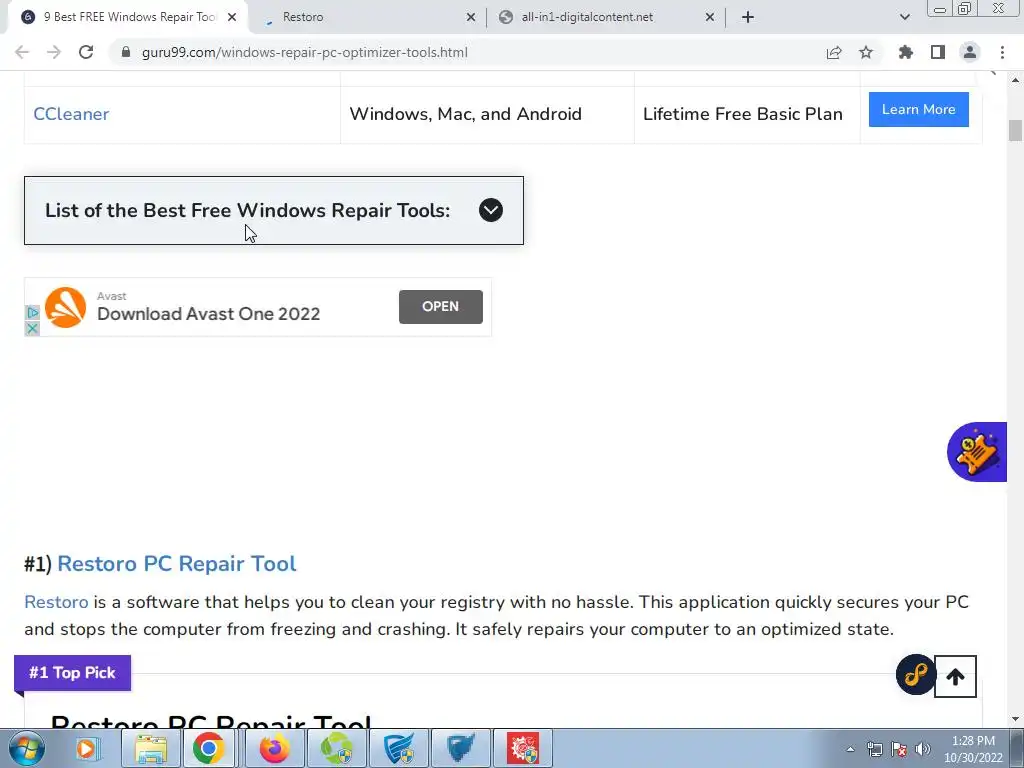This screenshot has width=1024, height=768.
Task: Launch Firefox from the taskbar
Action: click(274, 748)
